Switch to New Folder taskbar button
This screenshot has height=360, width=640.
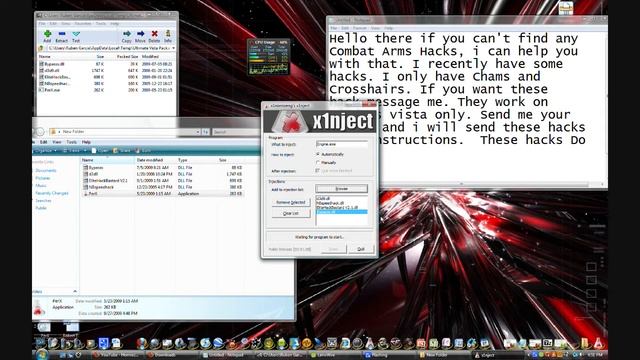coord(443,356)
